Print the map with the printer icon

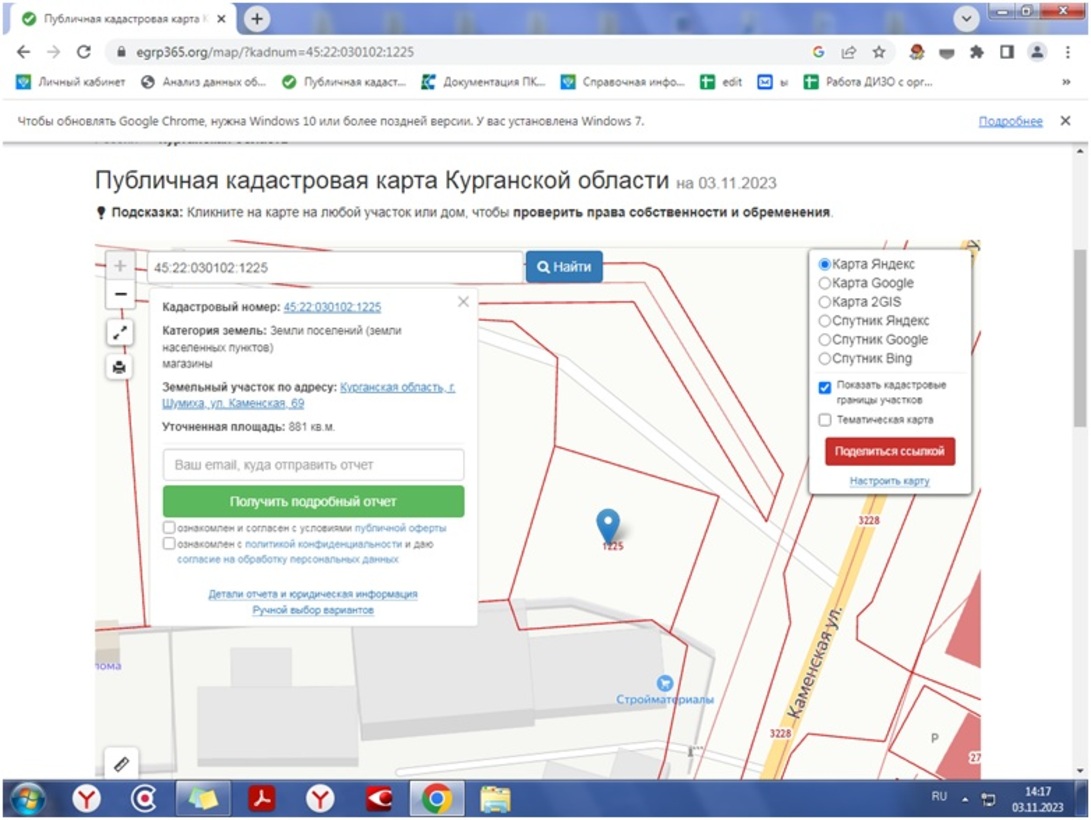[120, 367]
